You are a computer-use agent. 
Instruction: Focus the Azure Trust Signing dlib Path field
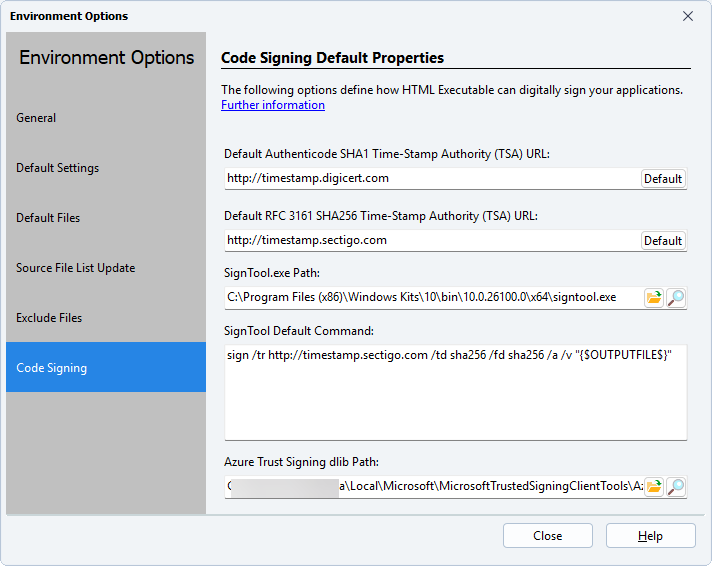430,487
